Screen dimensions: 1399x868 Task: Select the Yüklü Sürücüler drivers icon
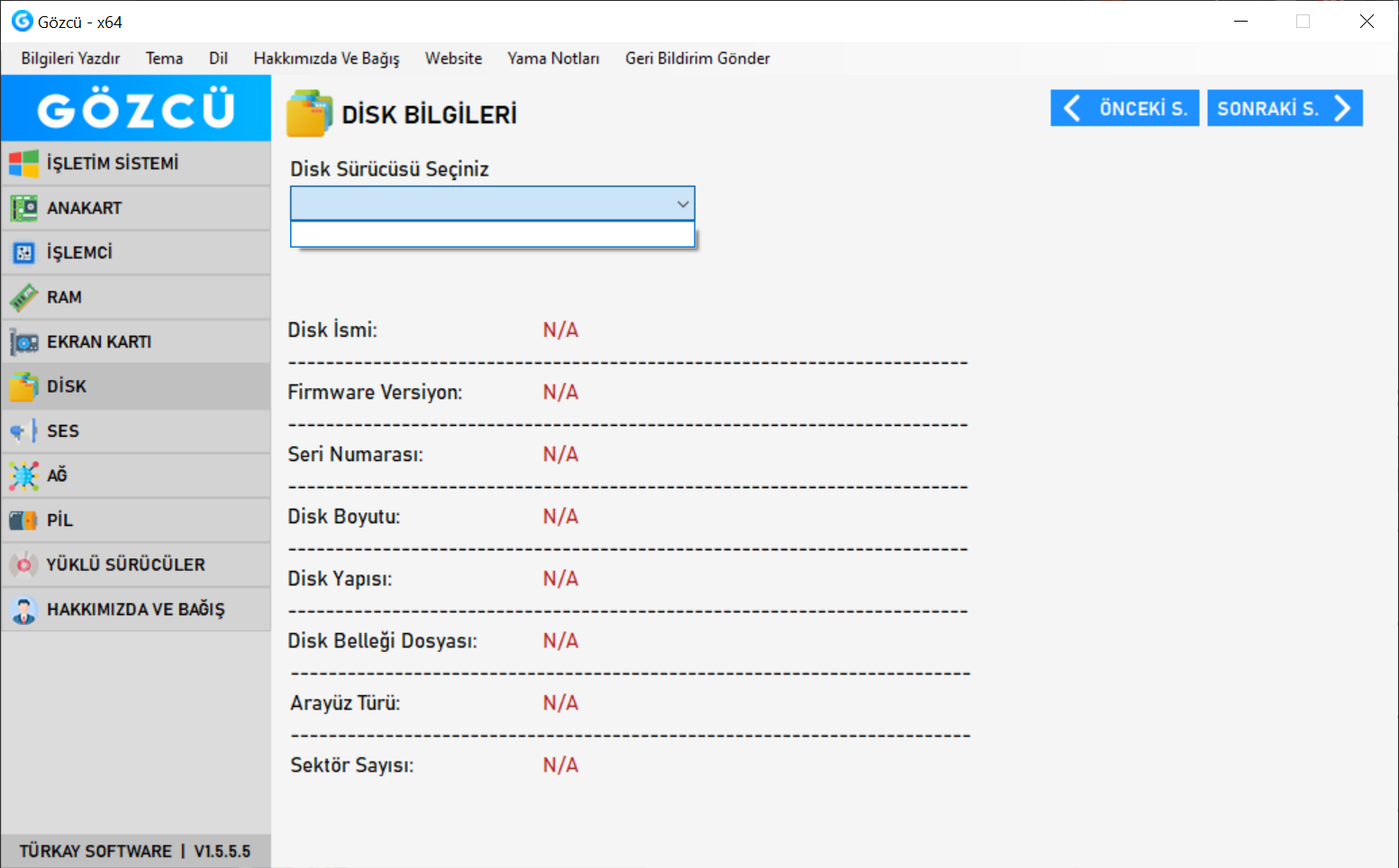click(x=23, y=565)
